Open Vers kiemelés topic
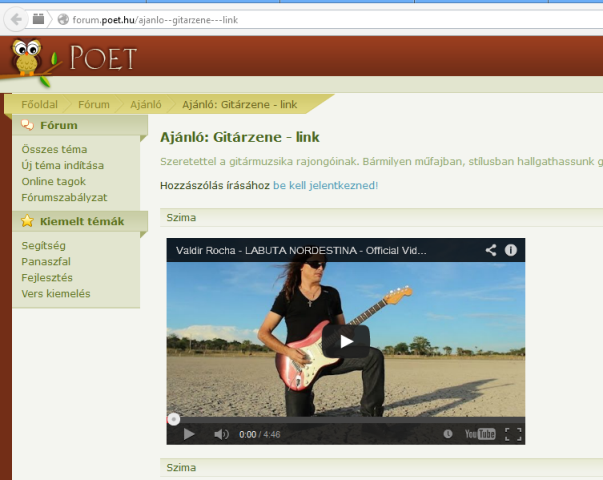The height and width of the screenshot is (480, 603). (x=56, y=294)
